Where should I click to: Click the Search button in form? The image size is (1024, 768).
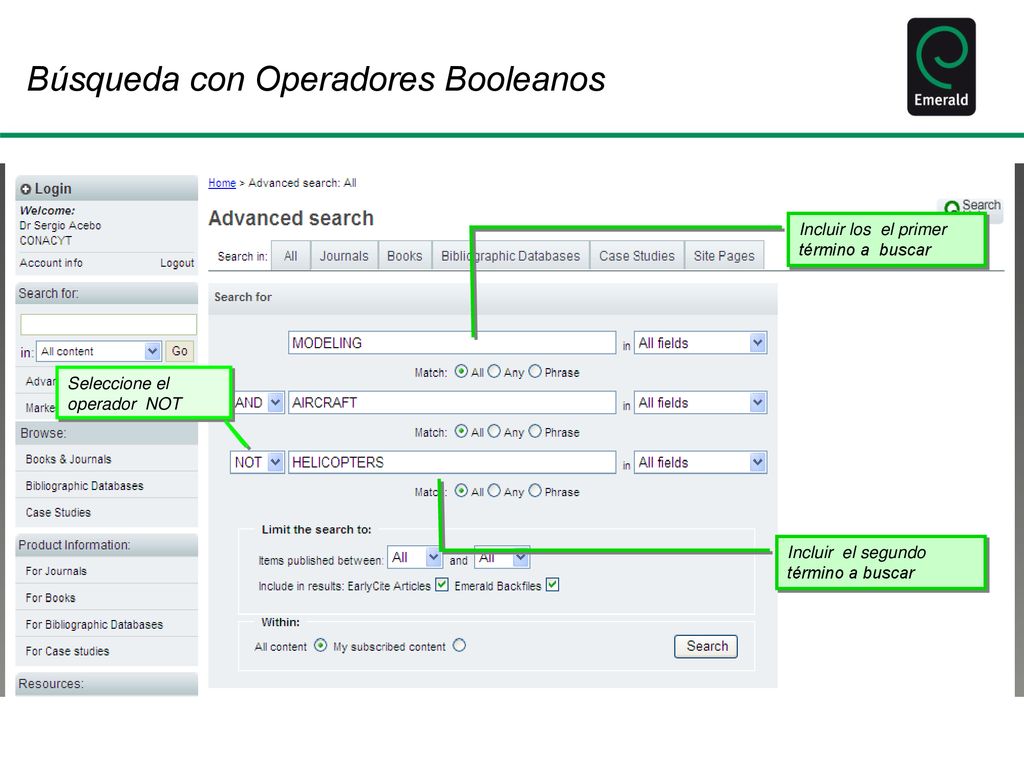[706, 646]
